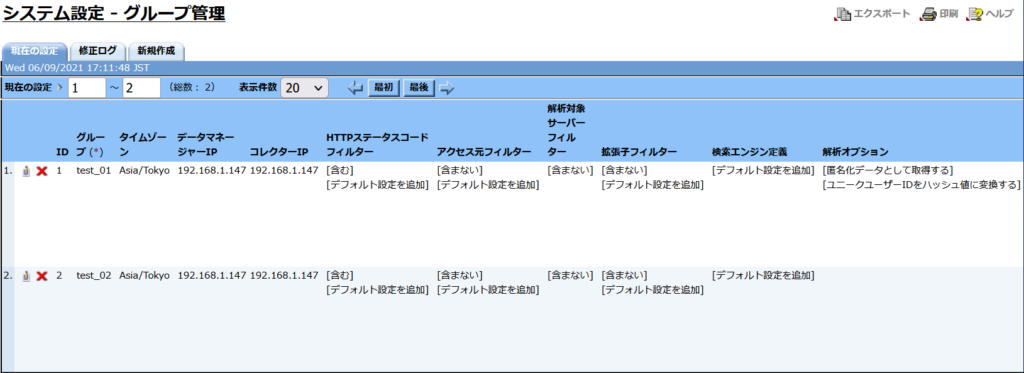Click the 解析オプション column header
The height and width of the screenshot is (373, 1024).
[855, 152]
